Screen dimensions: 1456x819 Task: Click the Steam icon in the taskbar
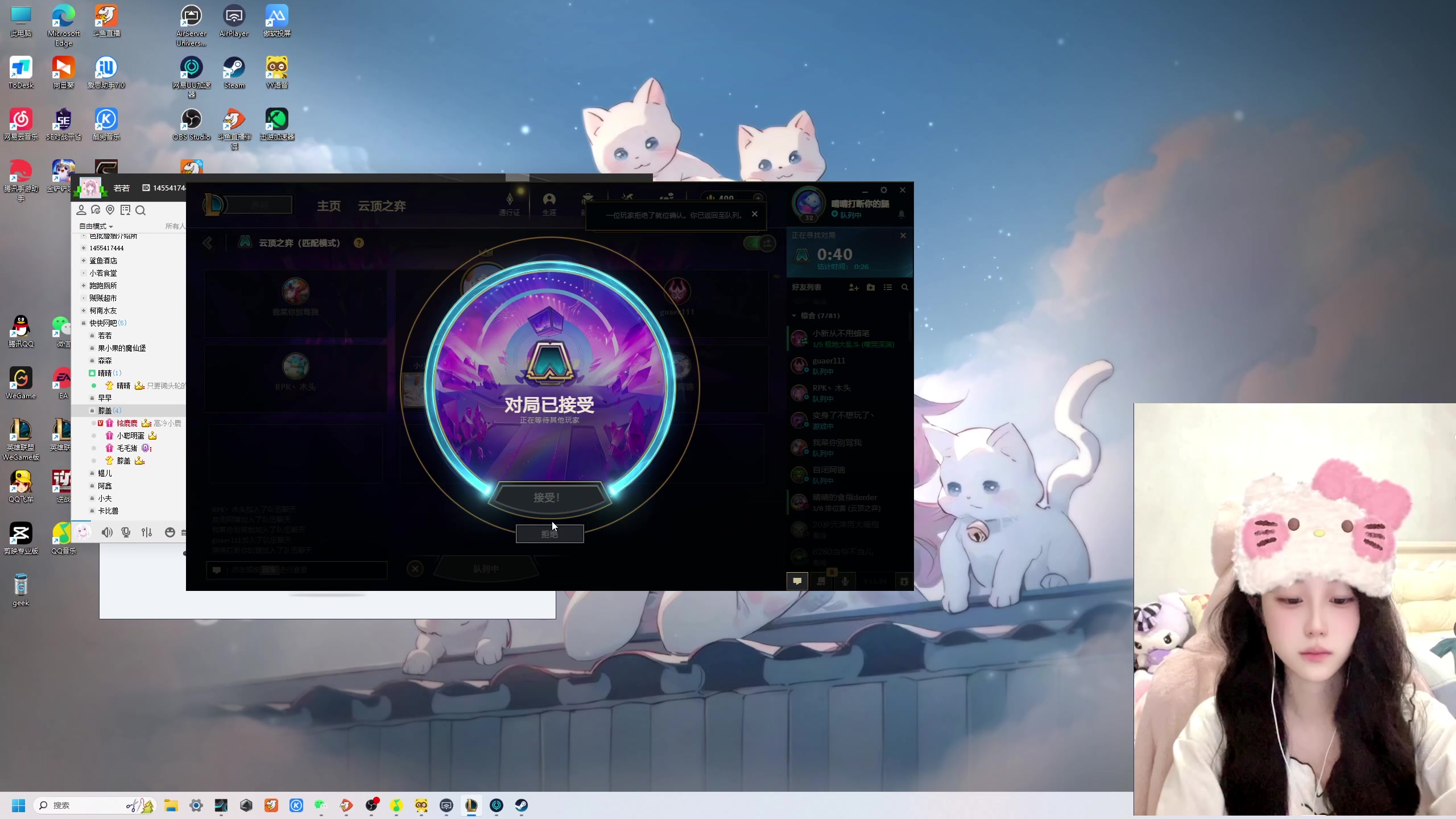click(x=522, y=805)
